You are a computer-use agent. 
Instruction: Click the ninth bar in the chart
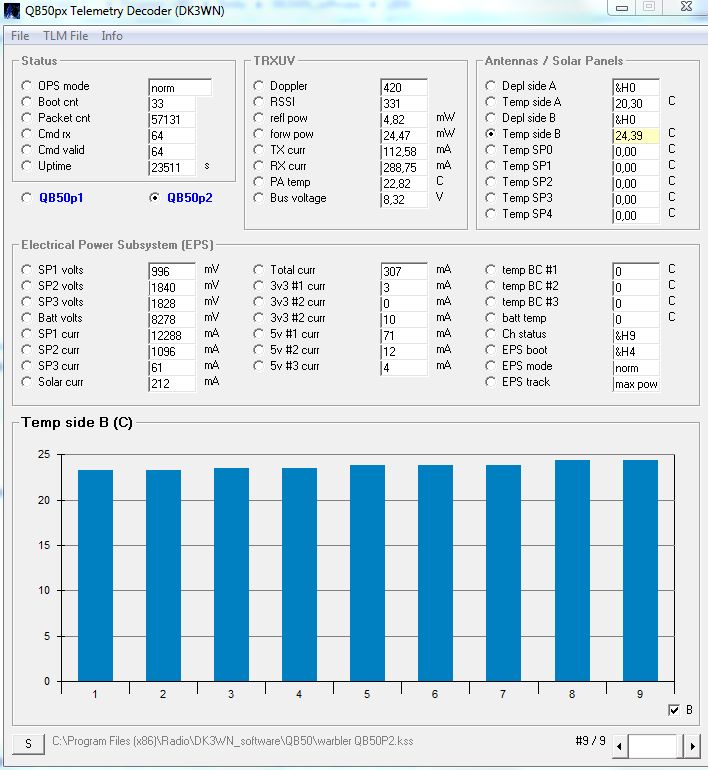[641, 570]
